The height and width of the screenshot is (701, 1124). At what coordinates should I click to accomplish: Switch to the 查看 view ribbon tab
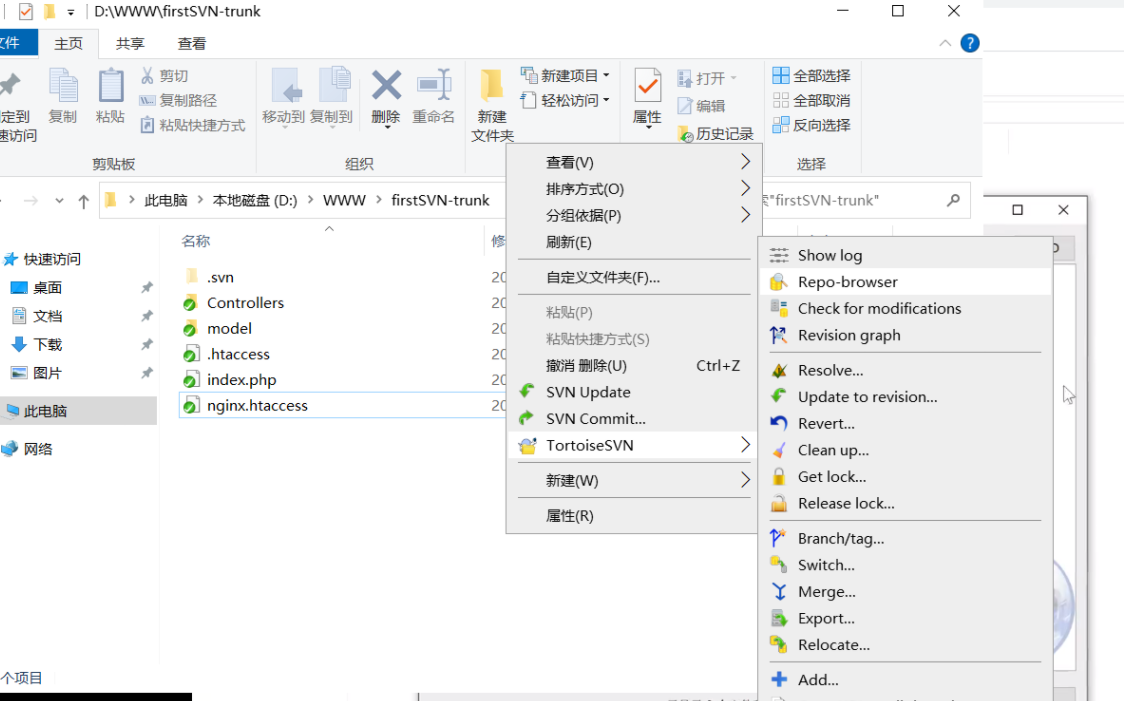click(191, 44)
